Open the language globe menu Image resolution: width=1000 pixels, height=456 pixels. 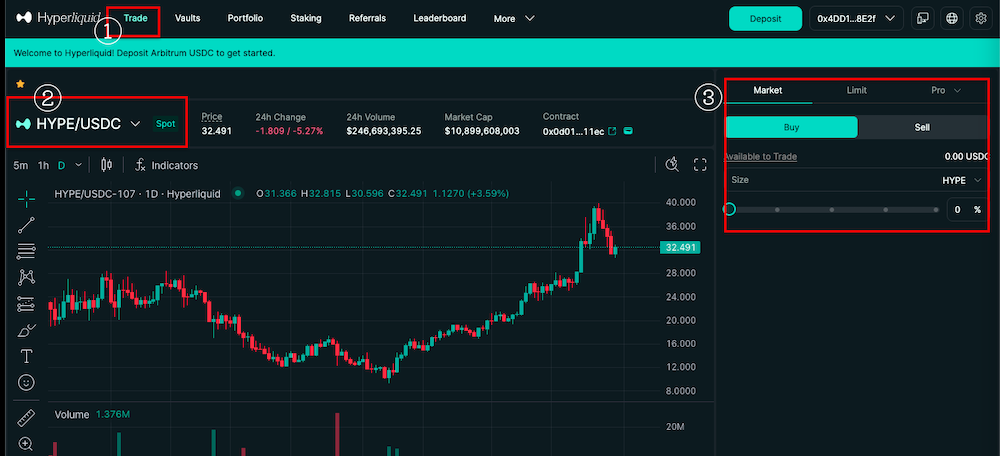(x=952, y=18)
